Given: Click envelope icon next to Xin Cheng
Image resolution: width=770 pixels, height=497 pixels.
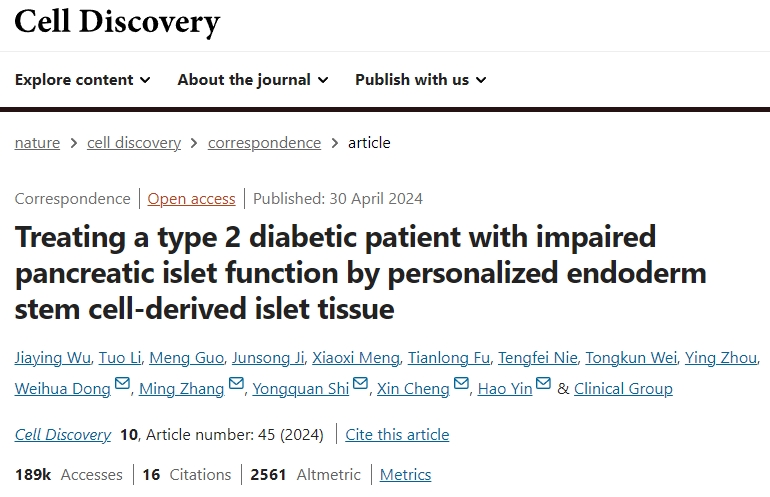Looking at the screenshot, I should click(462, 385).
